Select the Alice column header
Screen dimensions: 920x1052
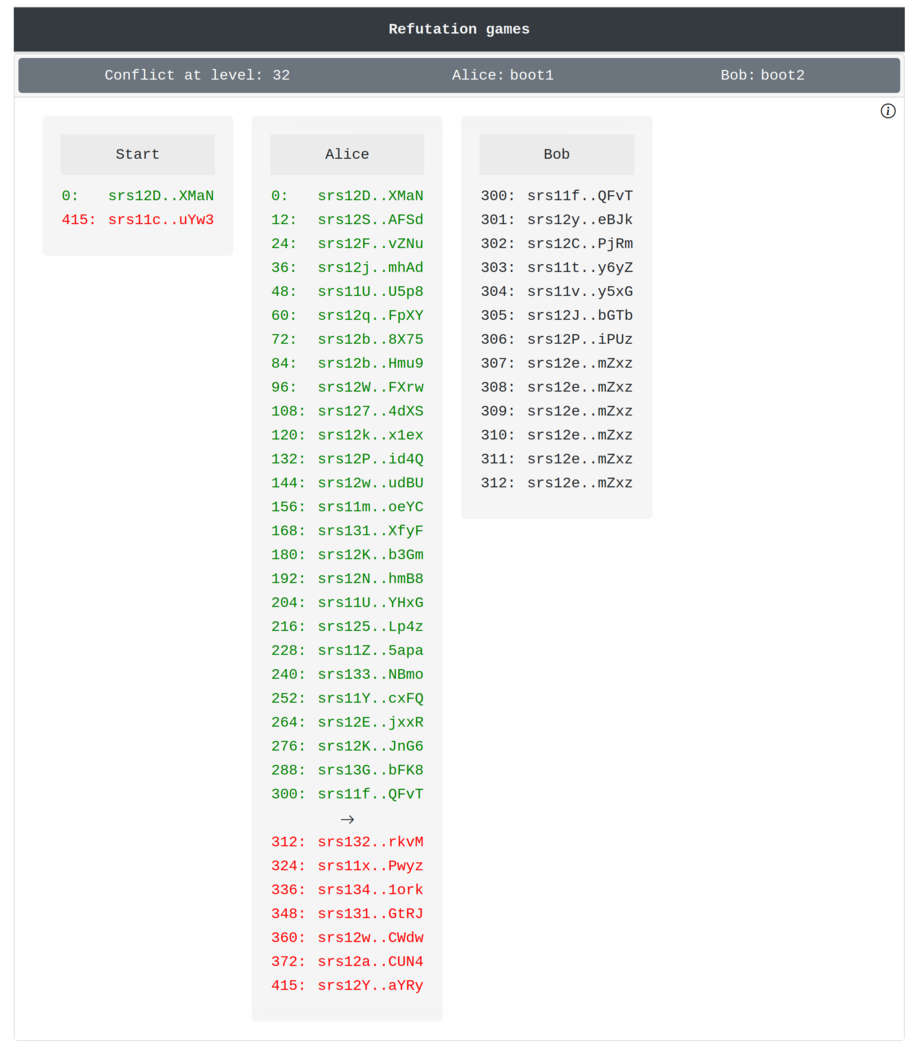pos(347,154)
